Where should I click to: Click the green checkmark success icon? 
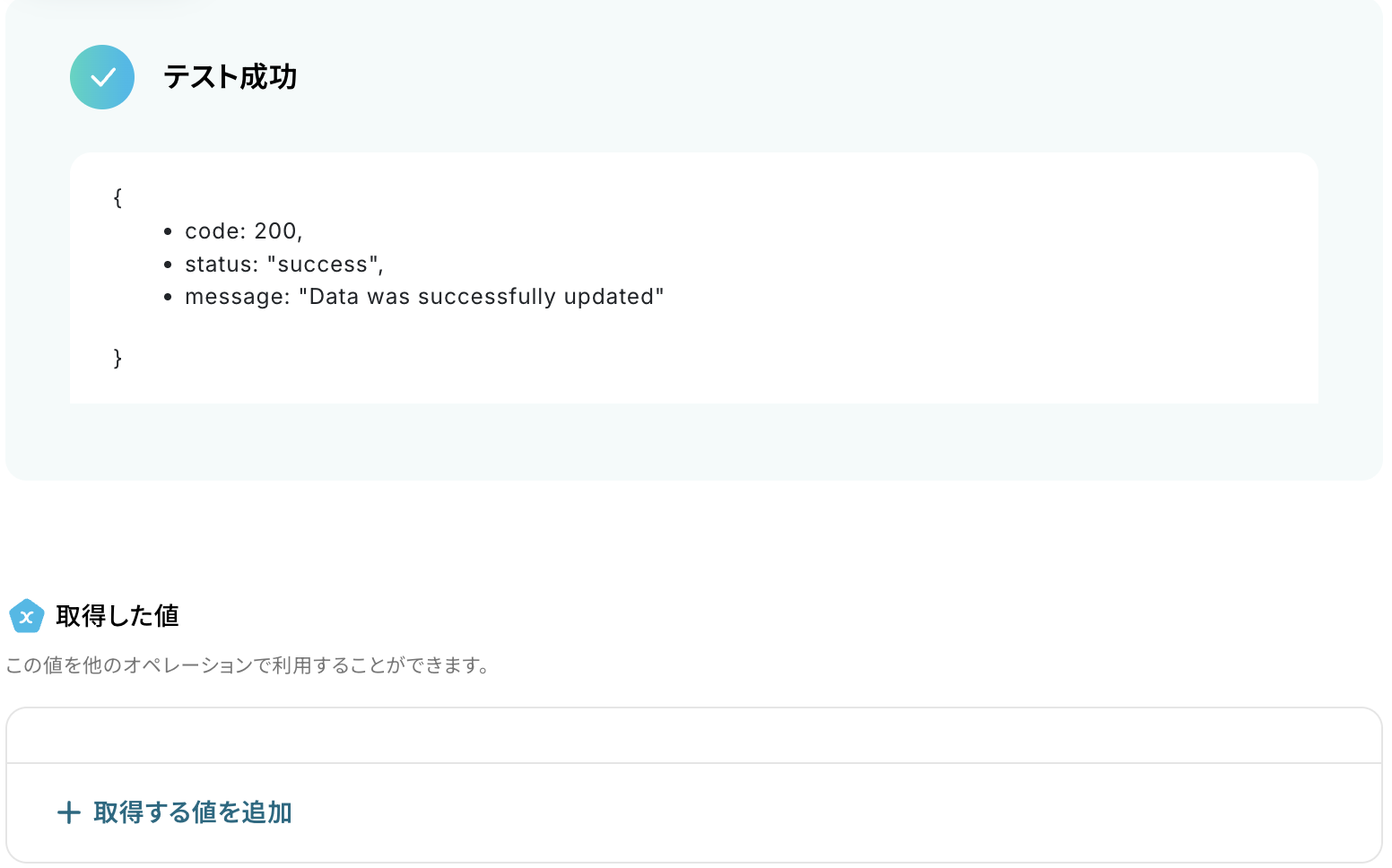102,77
